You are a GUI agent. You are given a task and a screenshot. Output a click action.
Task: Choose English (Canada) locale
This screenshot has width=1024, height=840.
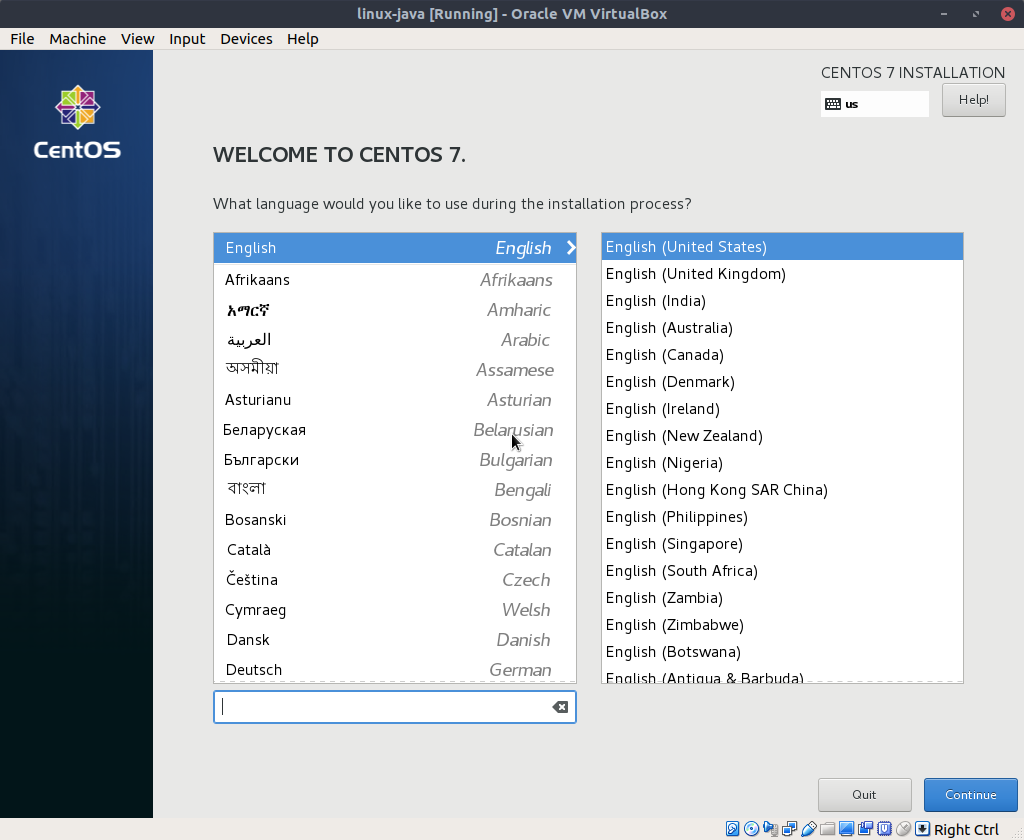782,355
